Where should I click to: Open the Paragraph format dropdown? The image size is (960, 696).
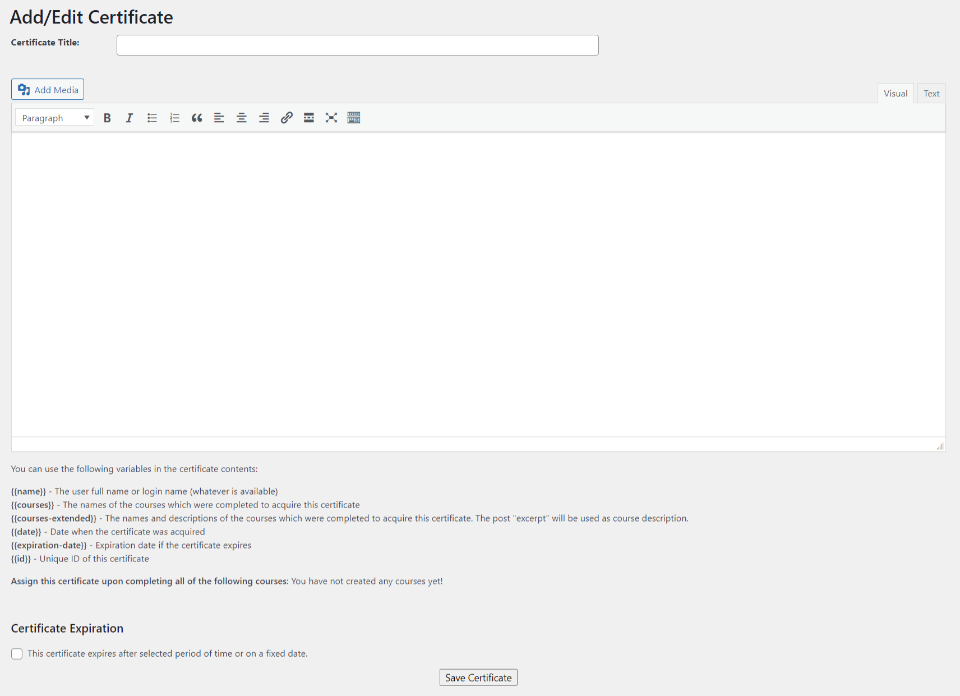click(x=56, y=118)
